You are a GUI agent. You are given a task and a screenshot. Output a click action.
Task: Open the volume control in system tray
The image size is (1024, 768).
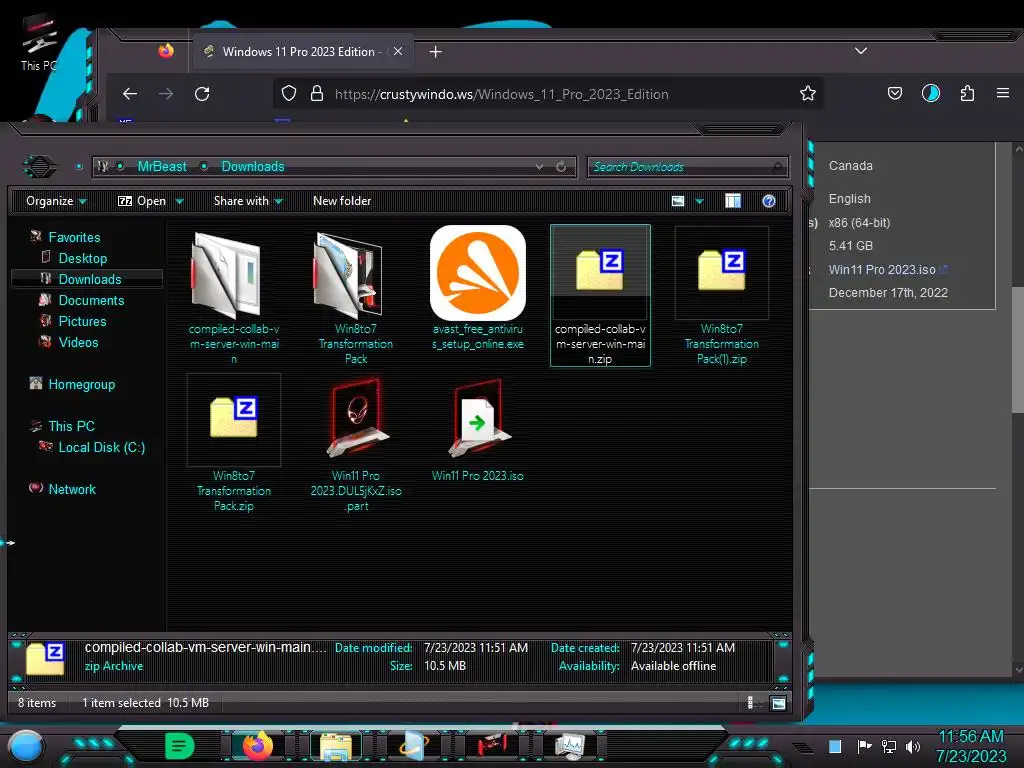pos(913,746)
